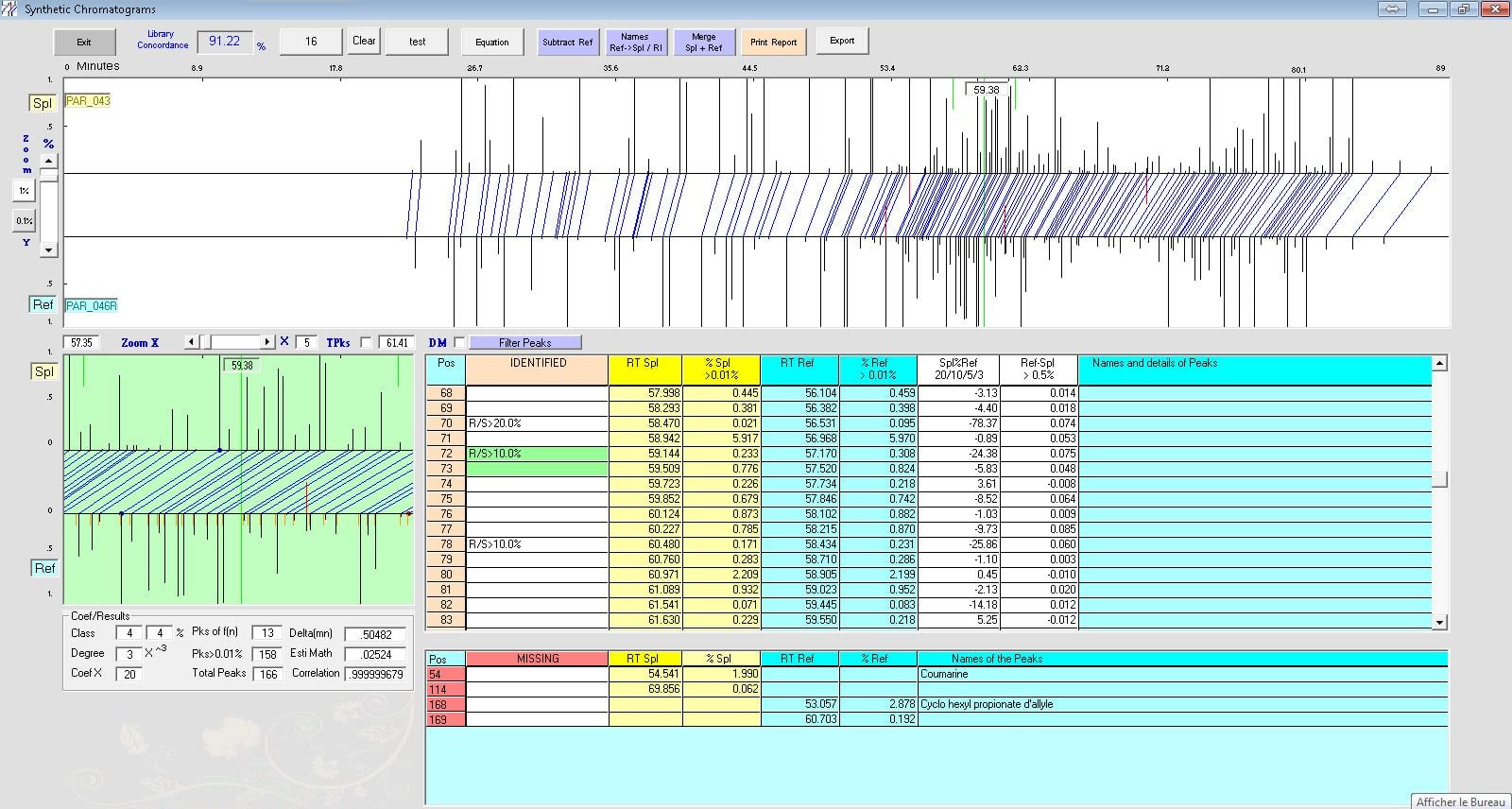The width and height of the screenshot is (1512, 809).
Task: Click peaks table scrollbar up arrow
Action: [1439, 363]
